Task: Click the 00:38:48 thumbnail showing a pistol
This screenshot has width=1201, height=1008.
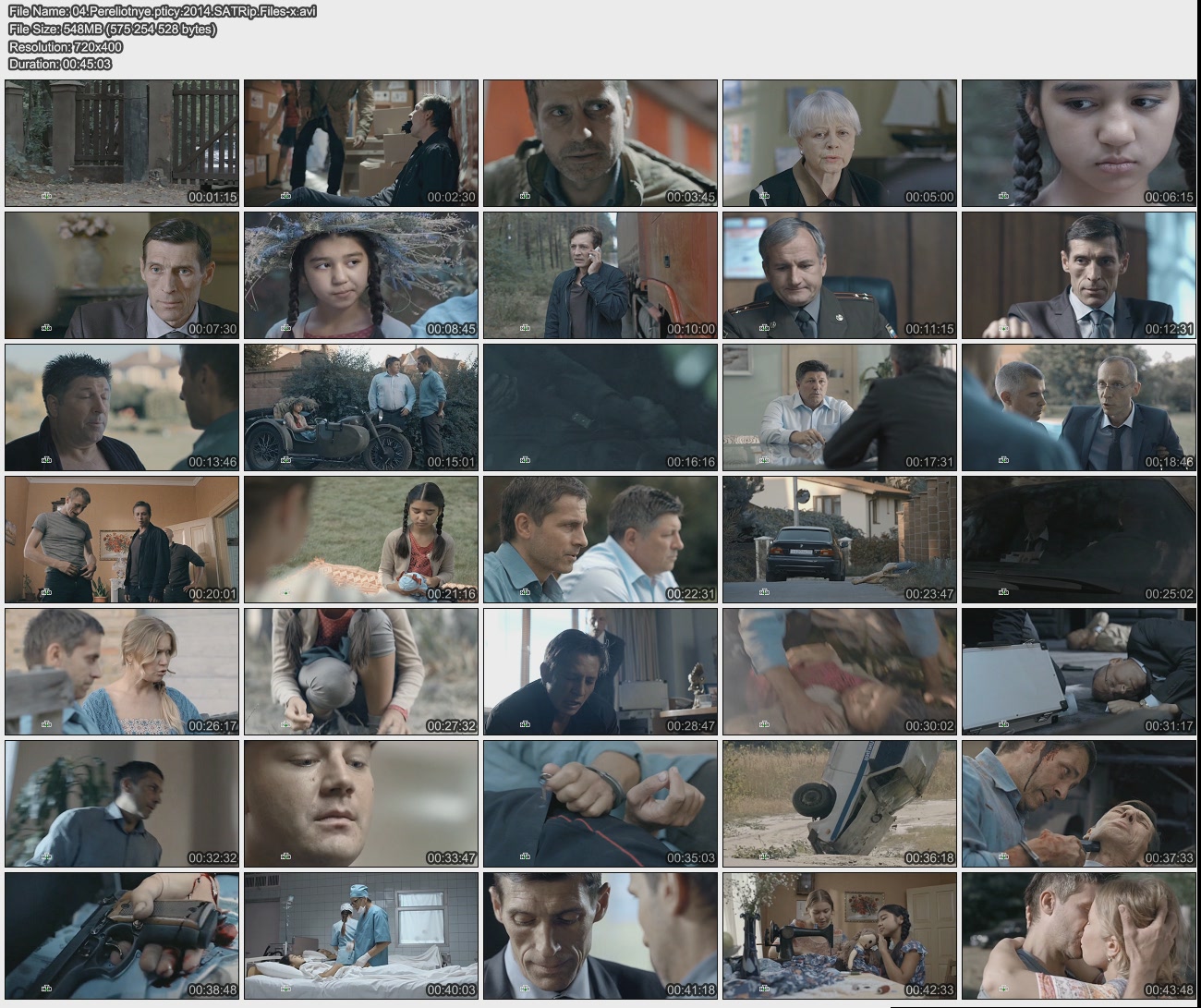Action: pyautogui.click(x=122, y=936)
